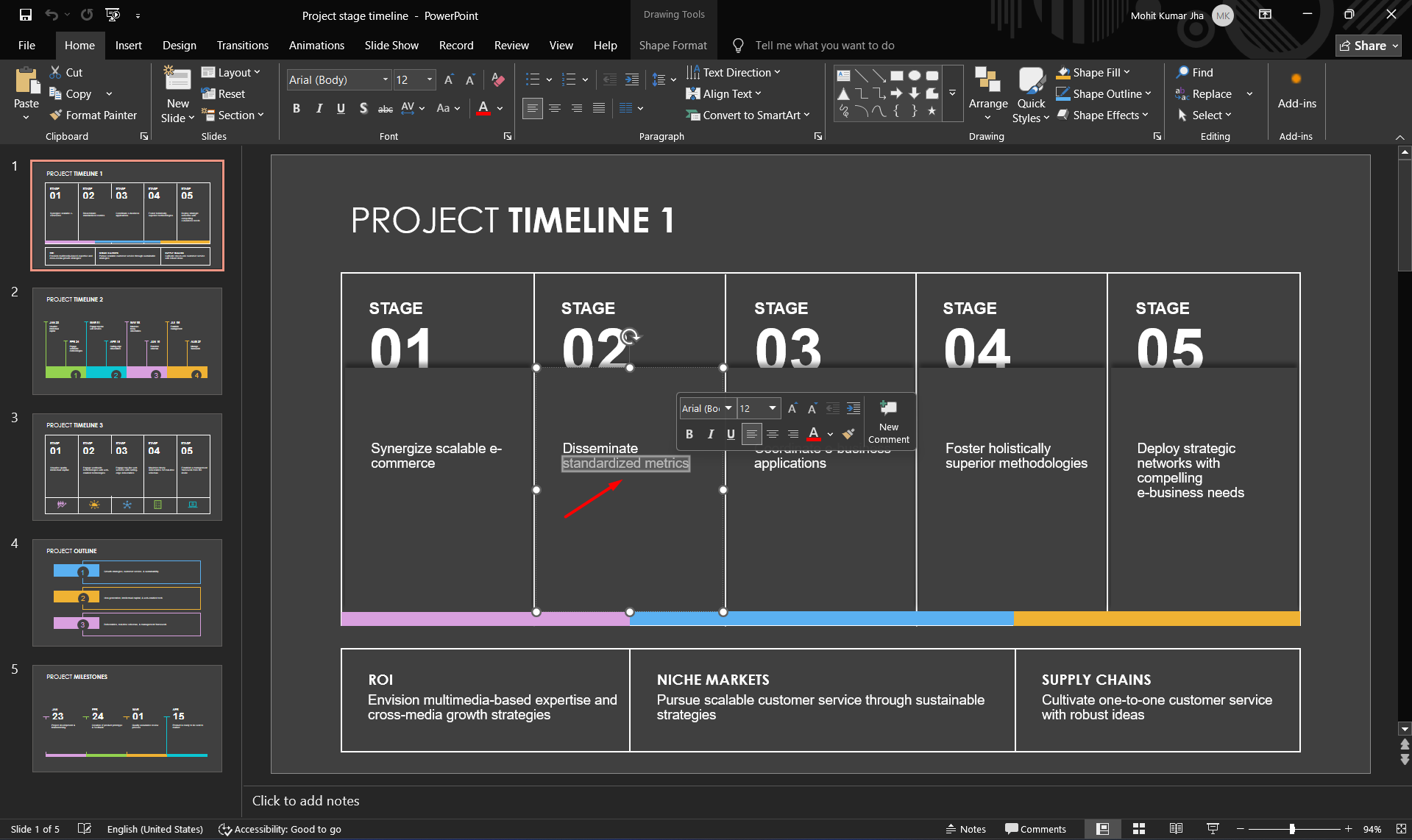The height and width of the screenshot is (840, 1412).
Task: Click New Comment in mini toolbar
Action: coord(889,422)
